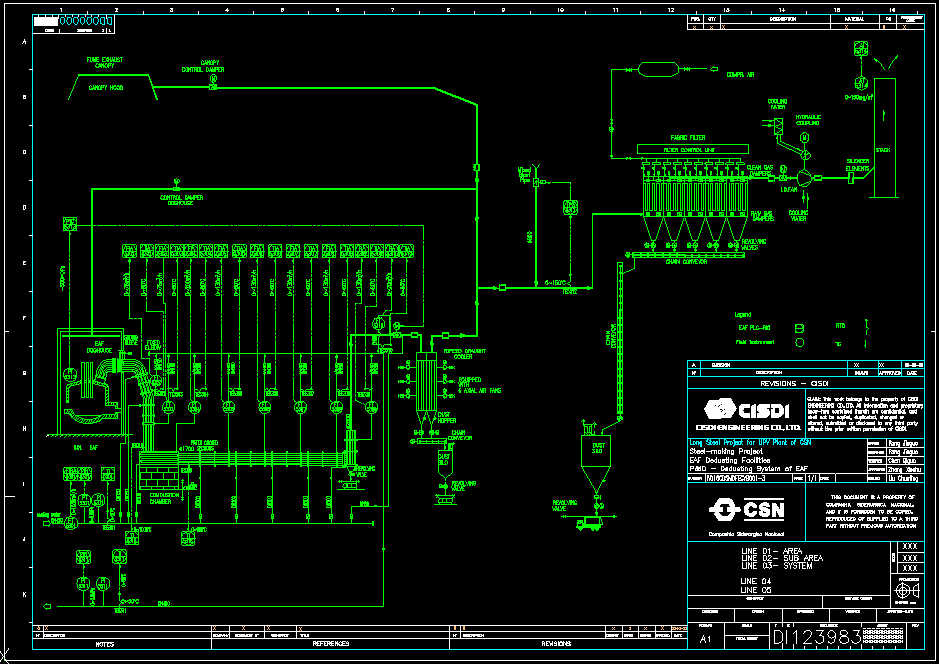
Task: Click LINE 04 text
Action: (x=756, y=581)
